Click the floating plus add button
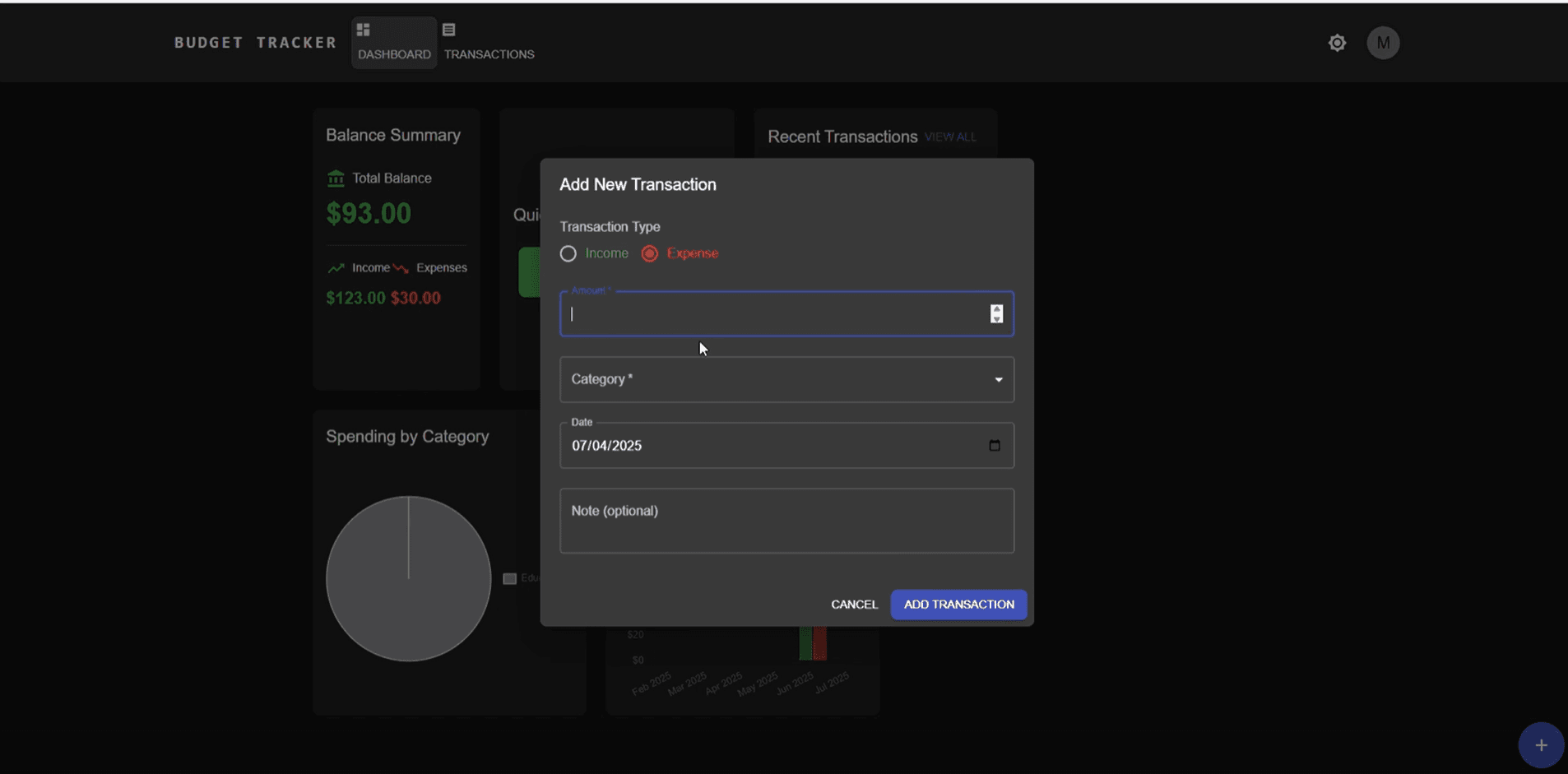 [1541, 745]
